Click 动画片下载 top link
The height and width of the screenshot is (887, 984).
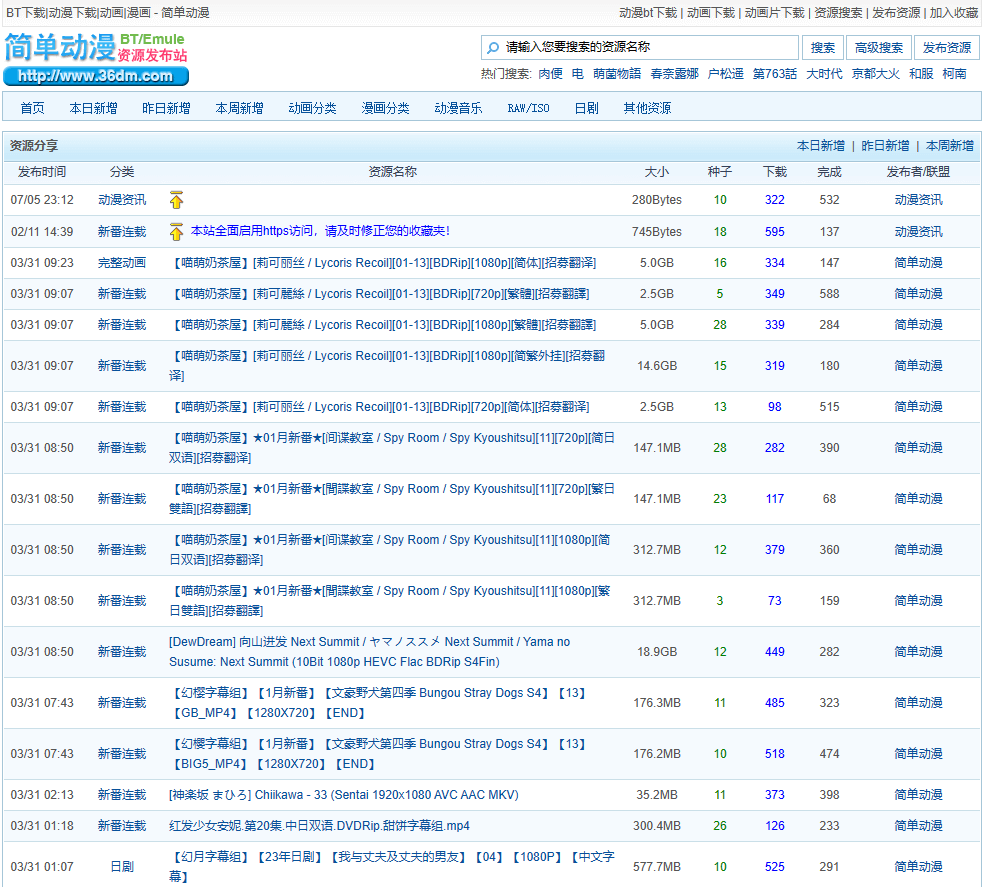(x=774, y=13)
